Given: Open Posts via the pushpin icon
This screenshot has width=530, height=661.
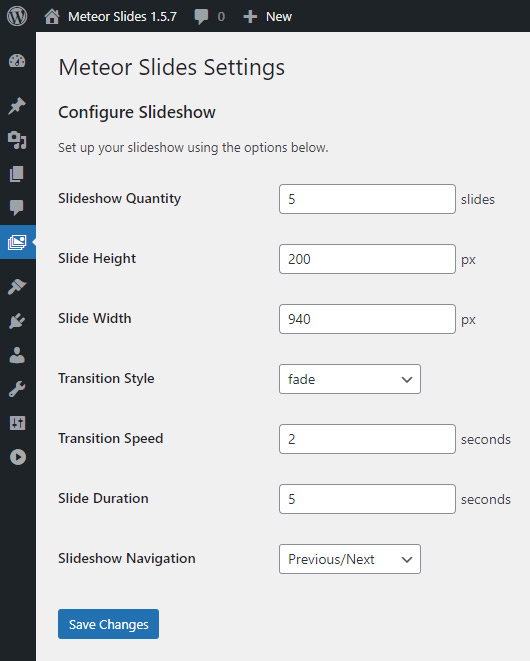Looking at the screenshot, I should (x=17, y=105).
